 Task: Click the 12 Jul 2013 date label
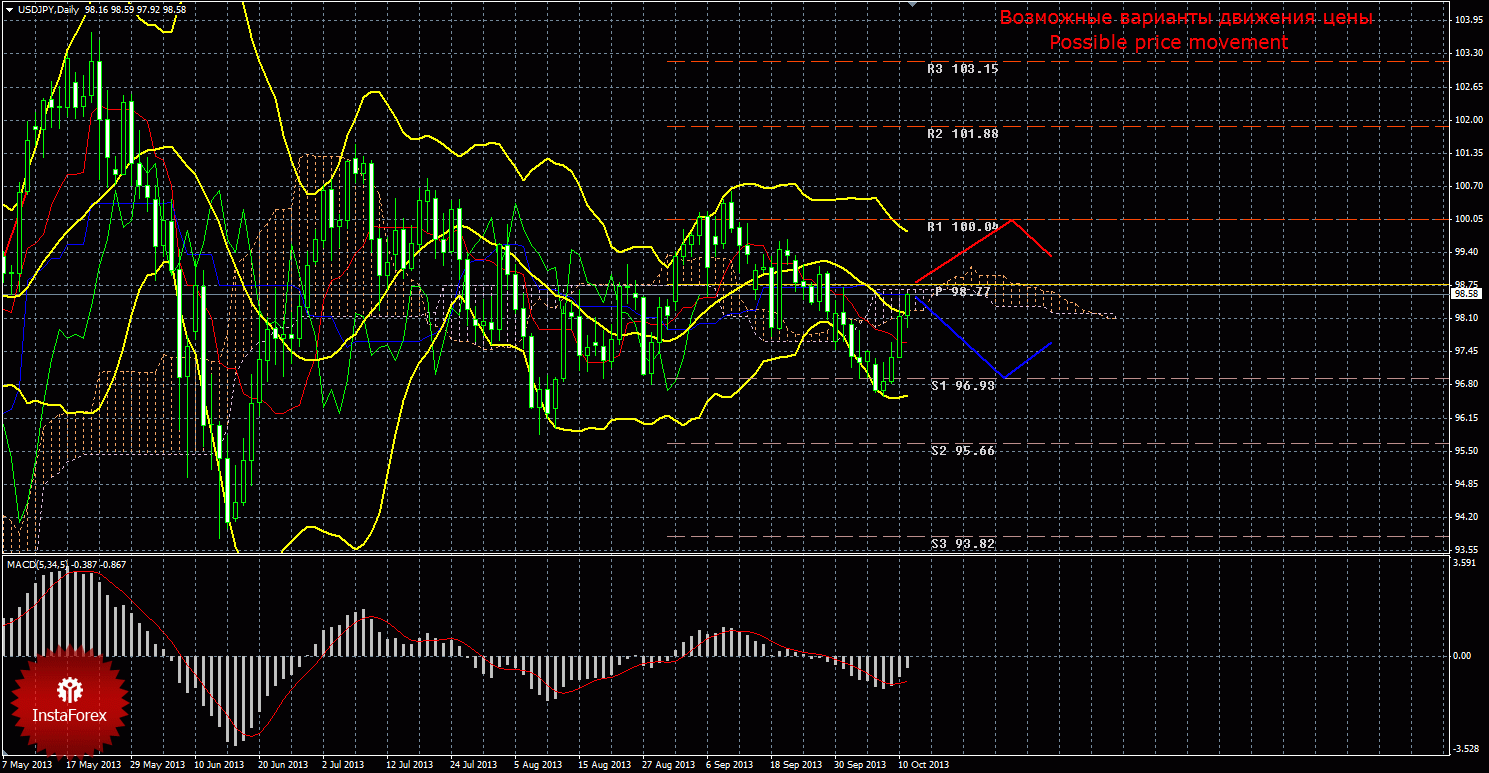(412, 765)
